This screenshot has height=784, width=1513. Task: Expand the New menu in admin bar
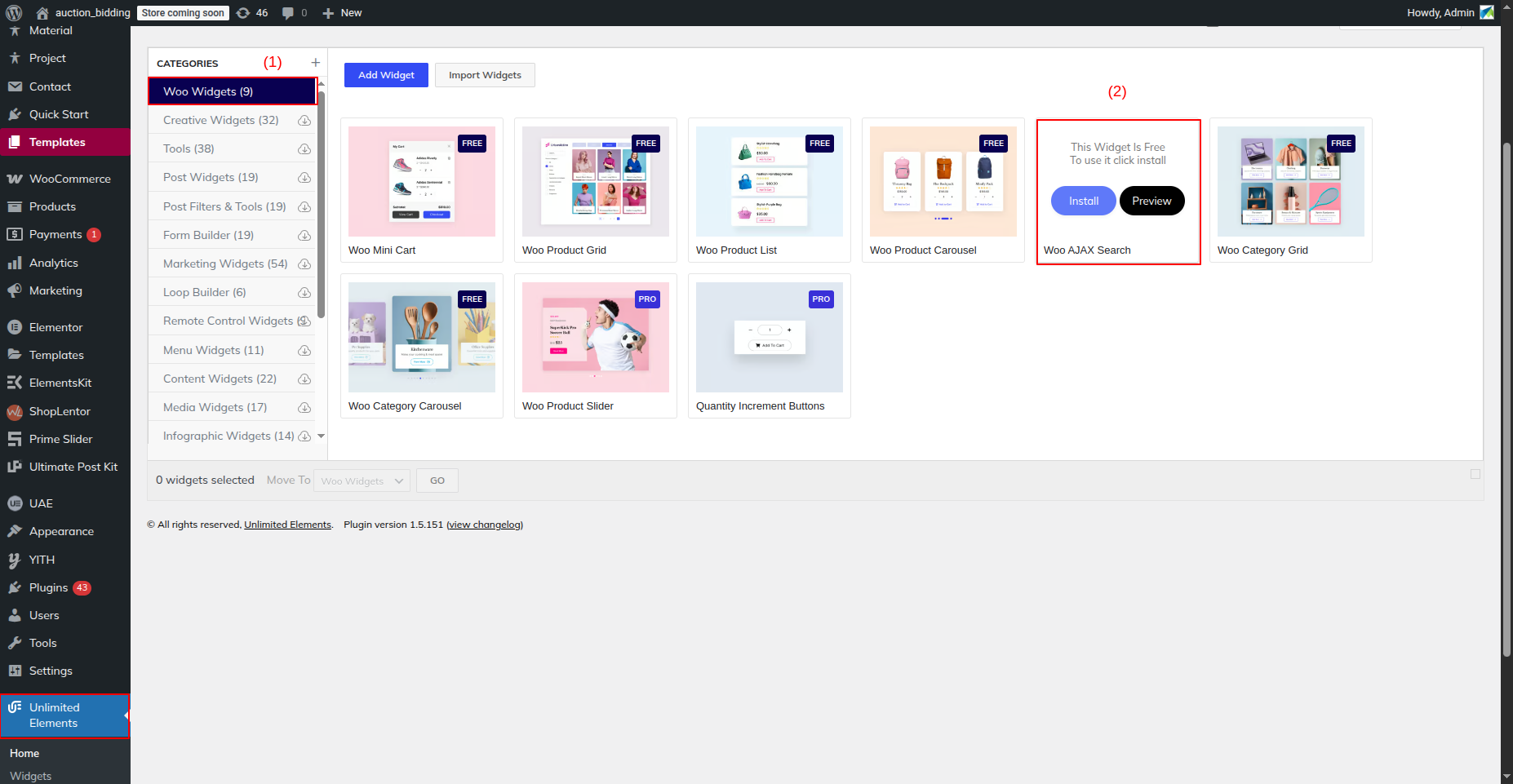point(342,13)
